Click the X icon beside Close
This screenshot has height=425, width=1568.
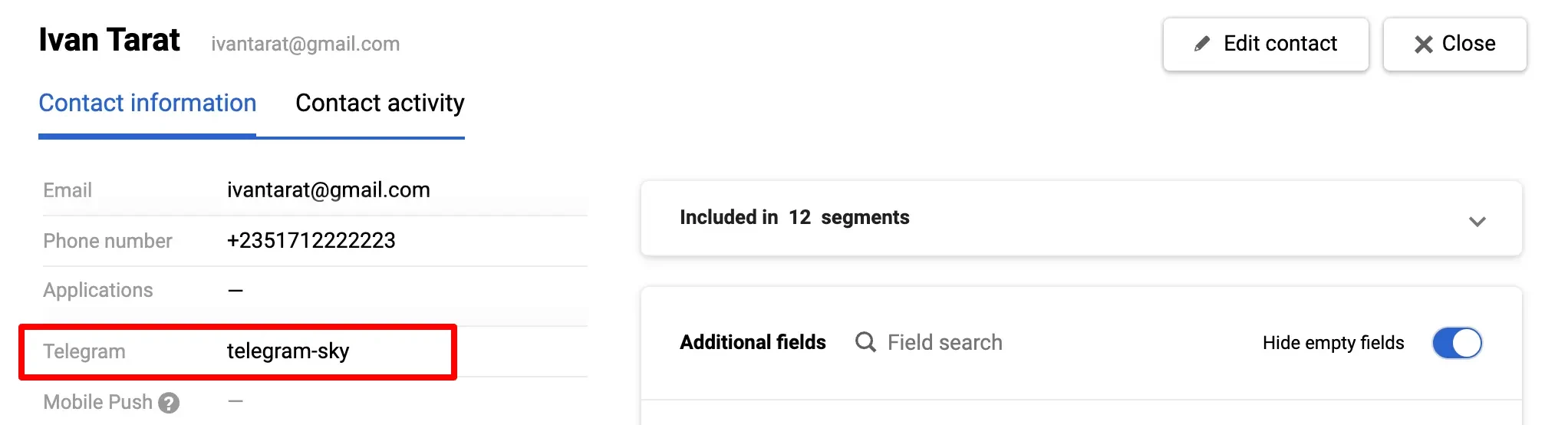coord(1423,44)
